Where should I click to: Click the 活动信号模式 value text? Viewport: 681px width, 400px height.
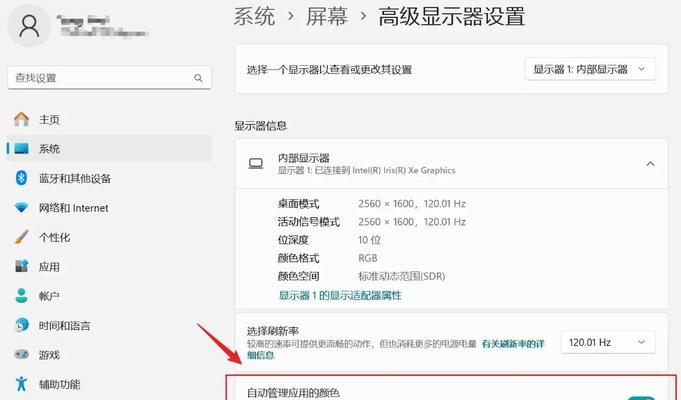412,222
